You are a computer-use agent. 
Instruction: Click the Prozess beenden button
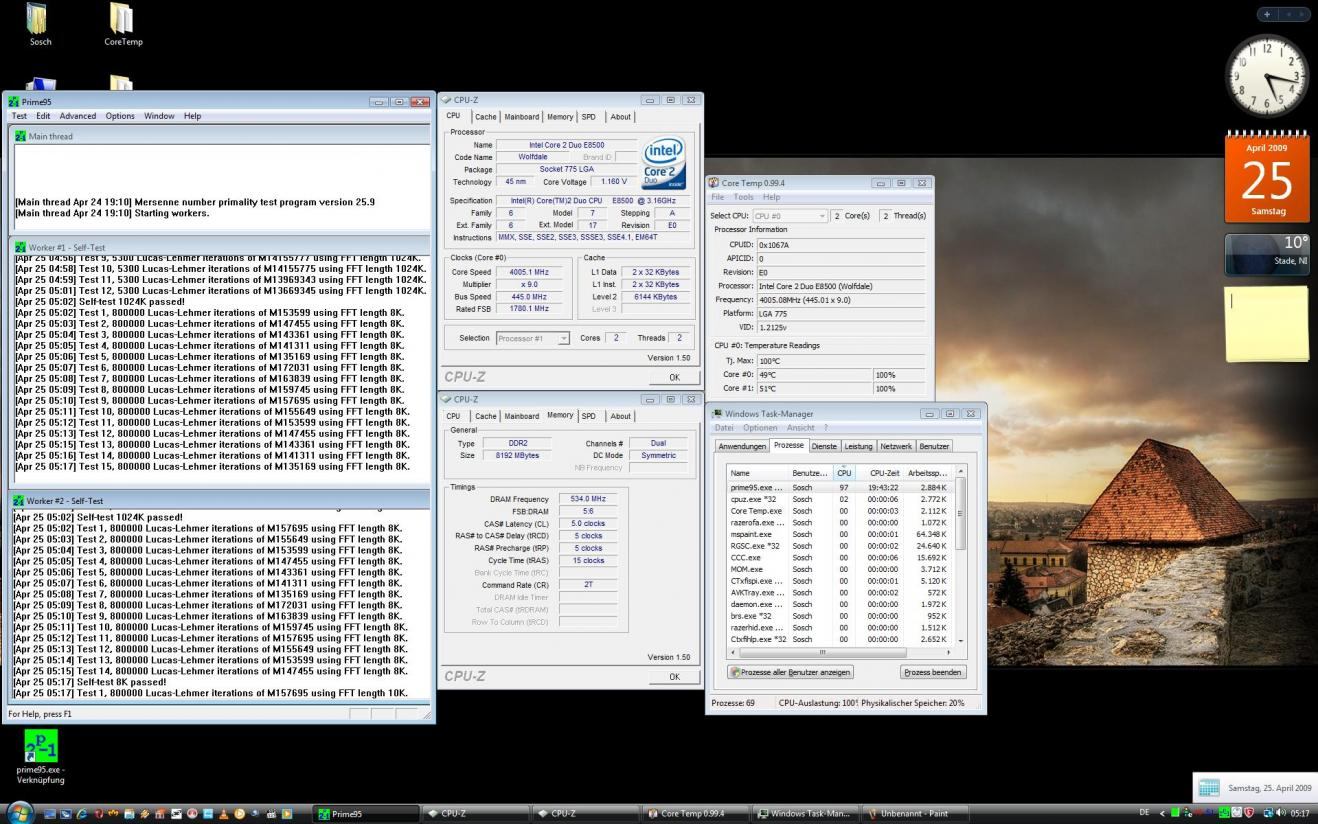(933, 672)
